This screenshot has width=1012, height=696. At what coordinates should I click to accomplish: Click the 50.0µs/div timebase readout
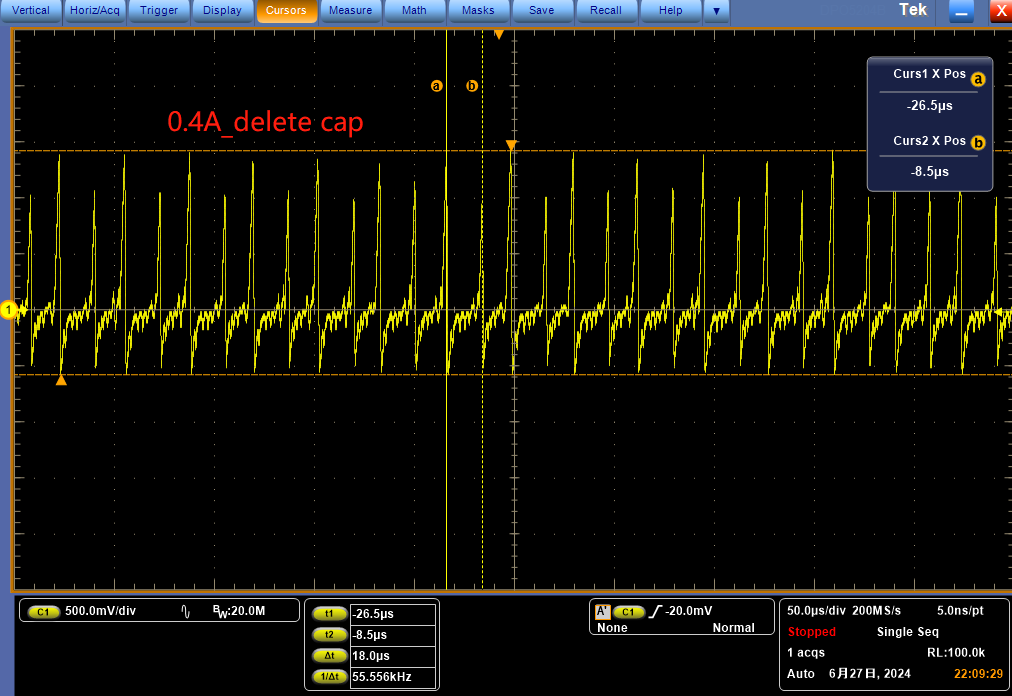[816, 611]
